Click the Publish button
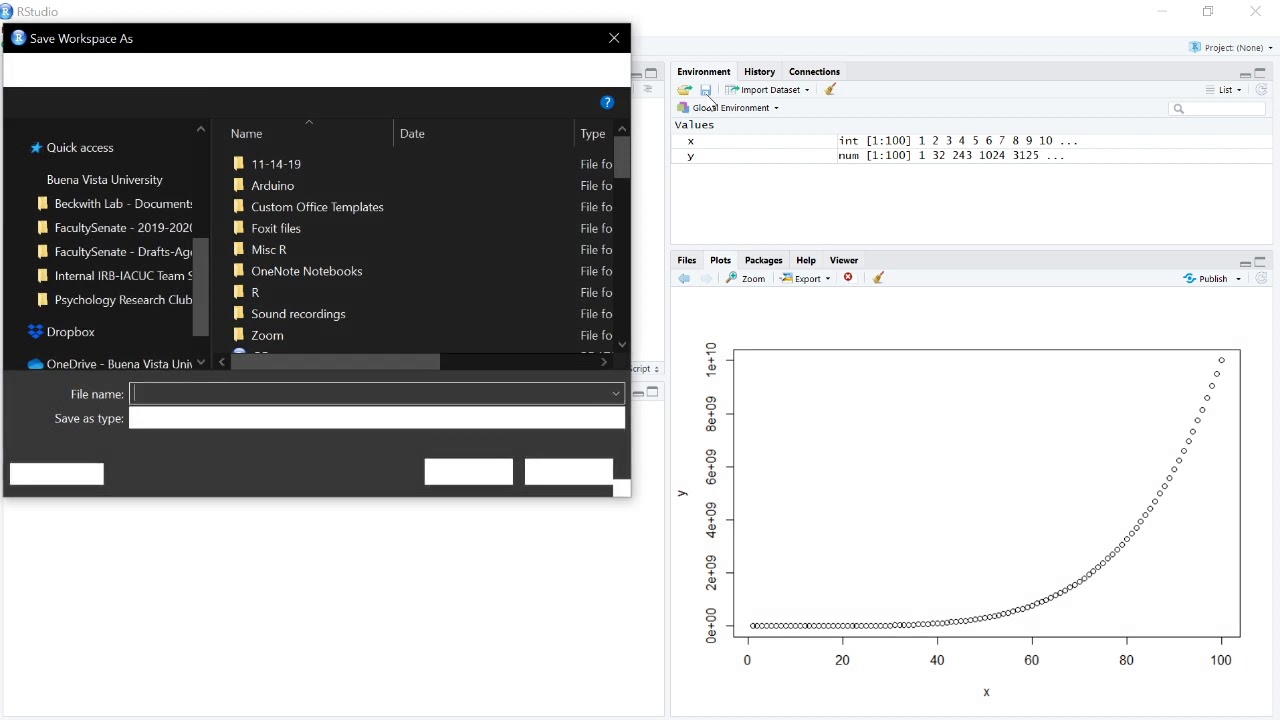Viewport: 1280px width, 720px height. click(1206, 279)
